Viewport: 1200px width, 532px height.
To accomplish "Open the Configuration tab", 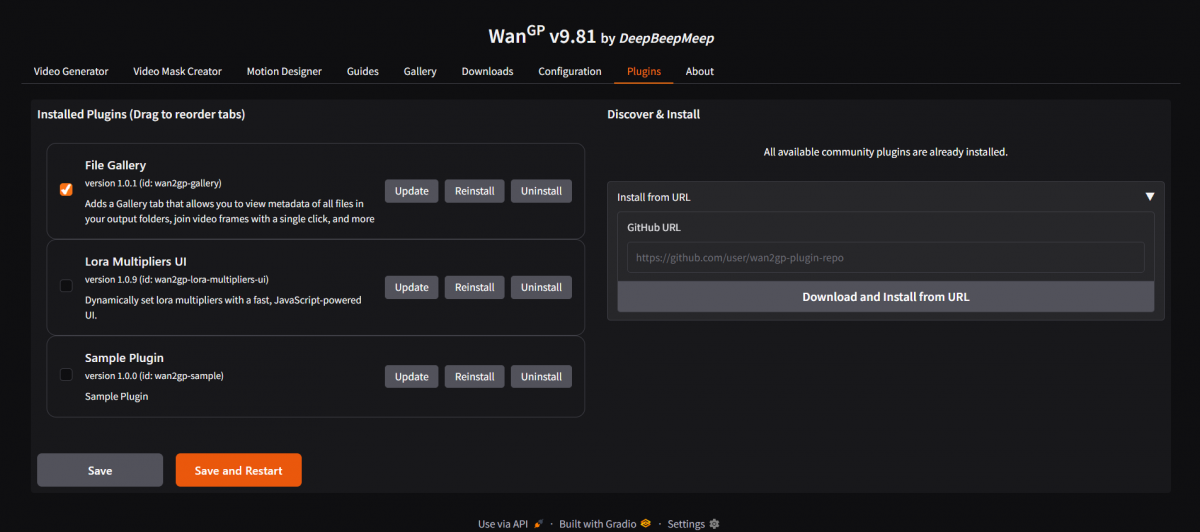I will coord(570,71).
